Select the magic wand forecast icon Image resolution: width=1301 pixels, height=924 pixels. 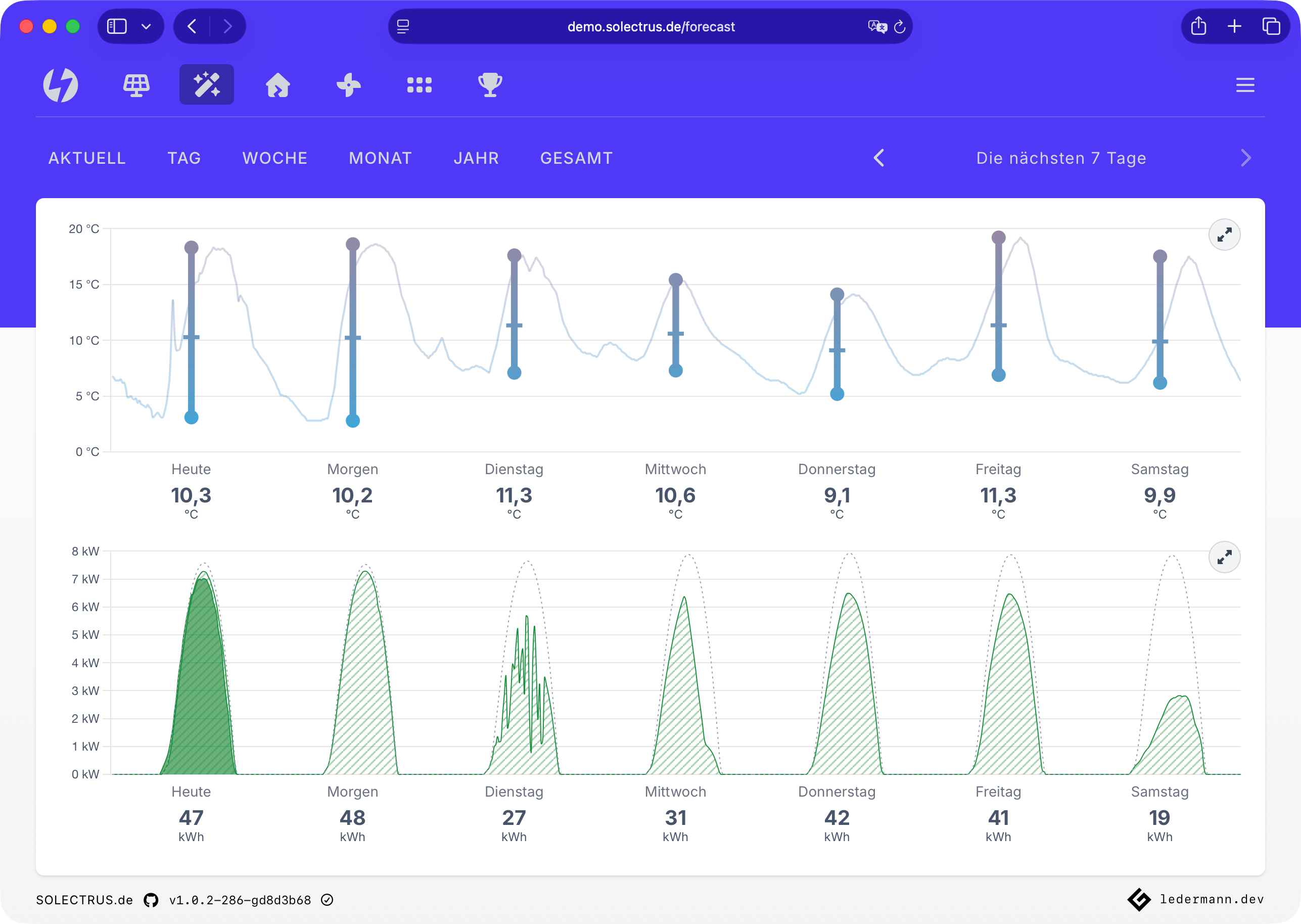[207, 85]
